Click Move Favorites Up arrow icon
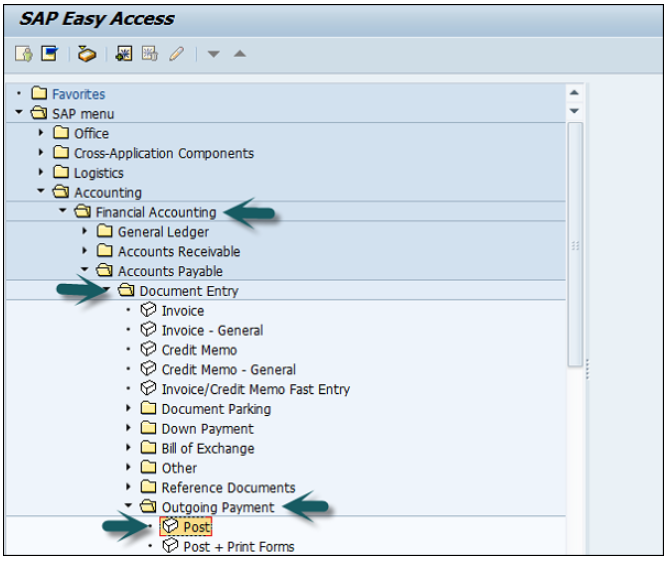 click(x=239, y=54)
